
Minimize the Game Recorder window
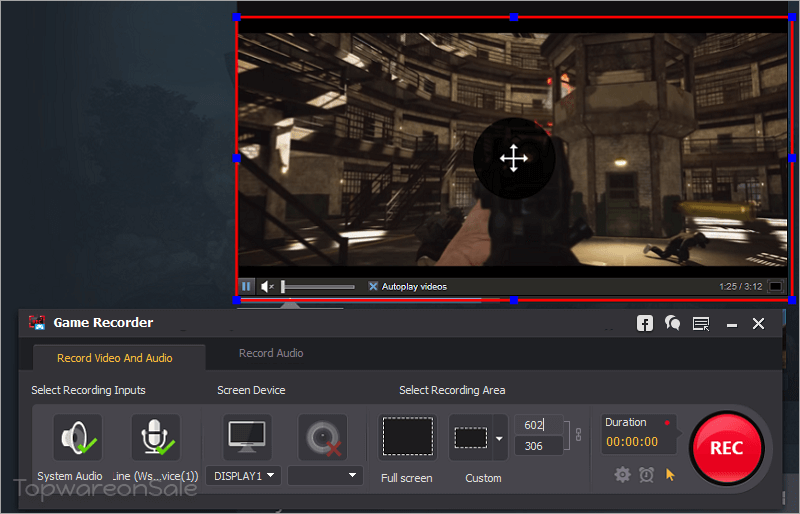[732, 325]
